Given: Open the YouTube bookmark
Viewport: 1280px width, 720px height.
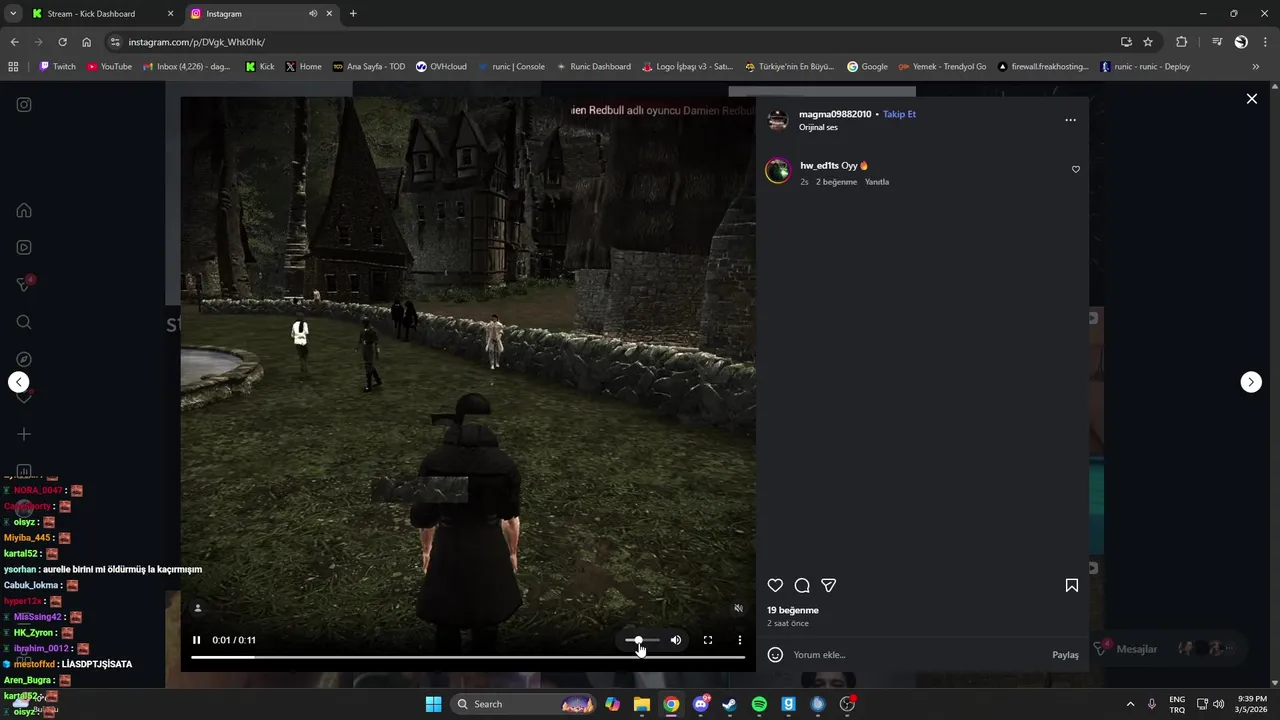Looking at the screenshot, I should (109, 67).
